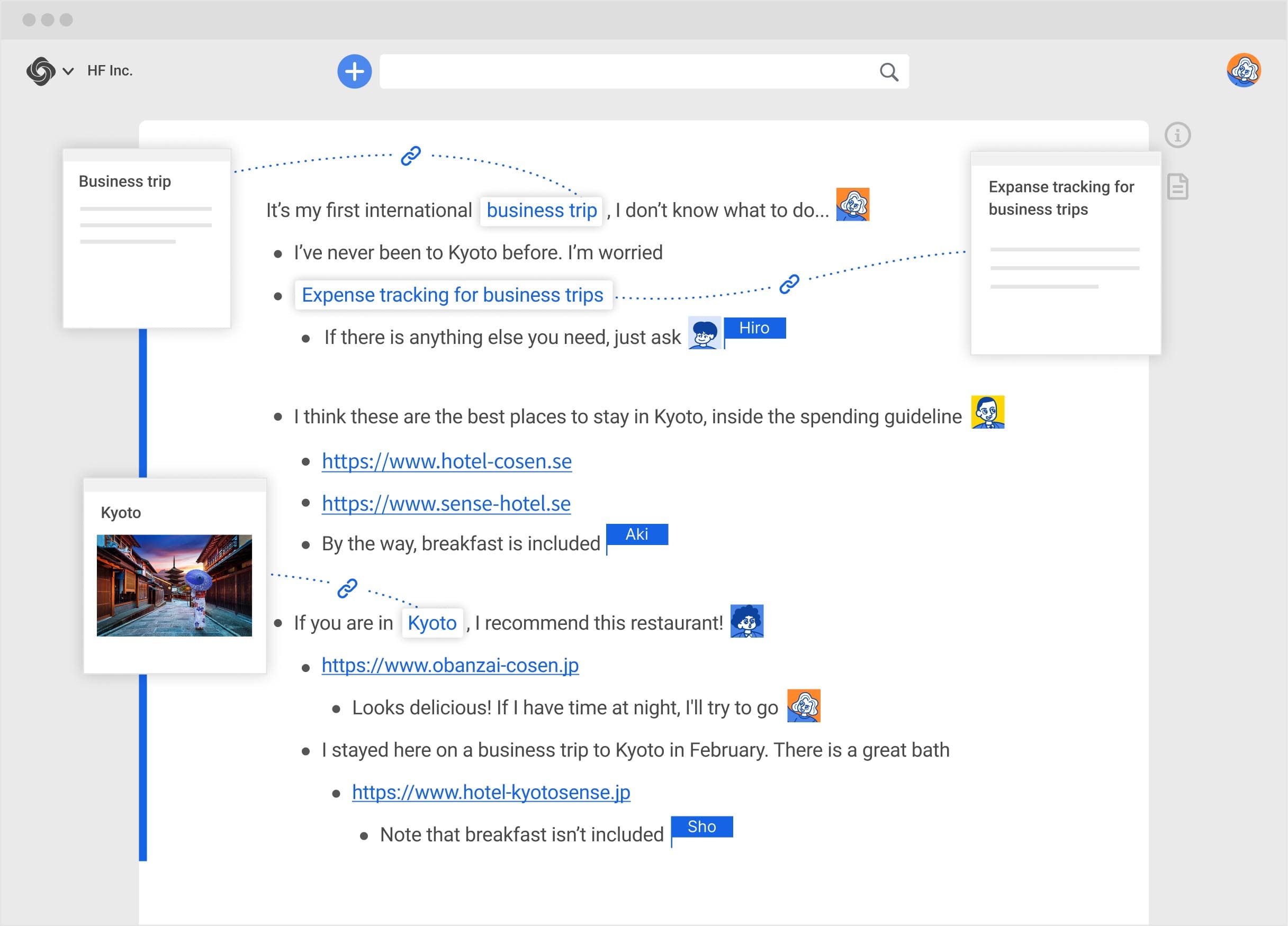Click the blue plus new page button

354,71
